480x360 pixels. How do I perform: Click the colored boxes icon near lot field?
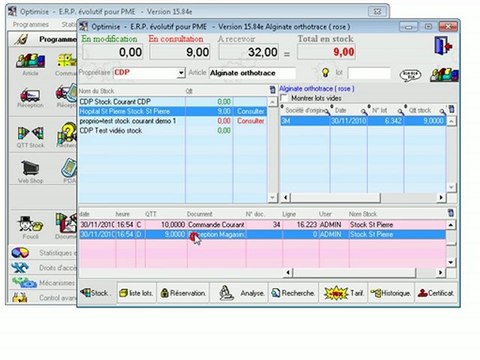pos(444,75)
